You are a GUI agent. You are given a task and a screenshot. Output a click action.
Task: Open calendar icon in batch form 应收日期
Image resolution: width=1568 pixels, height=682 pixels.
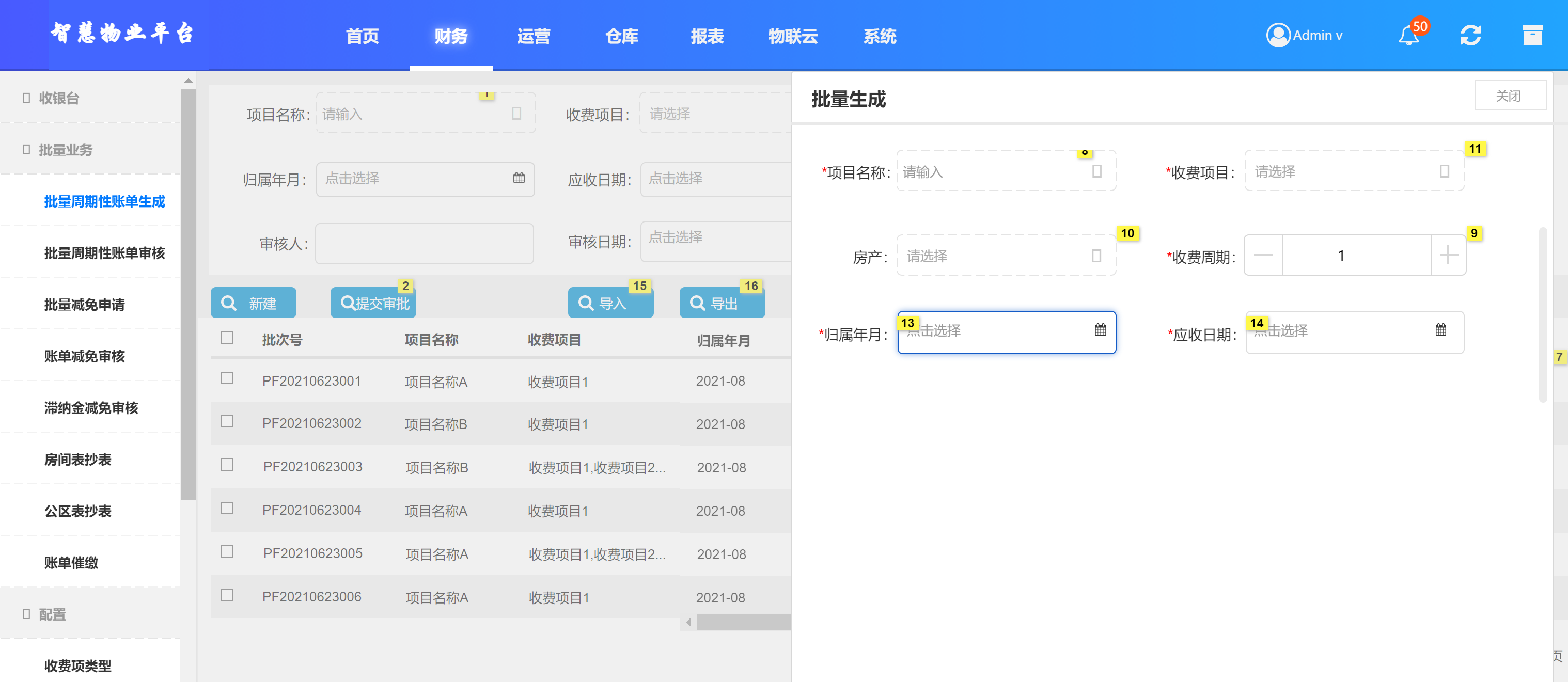(x=1440, y=330)
